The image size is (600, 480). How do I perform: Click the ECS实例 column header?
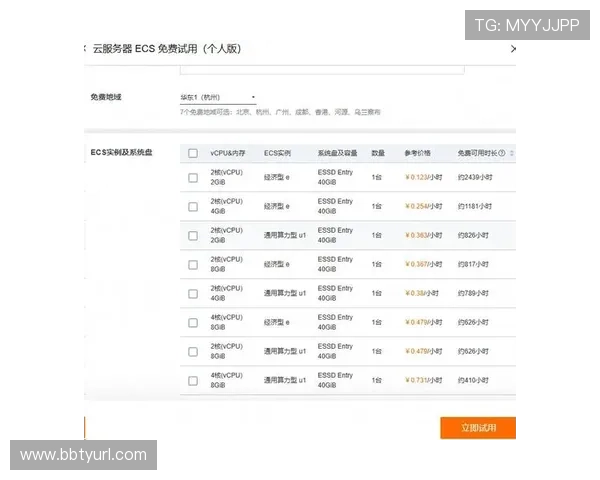277,153
